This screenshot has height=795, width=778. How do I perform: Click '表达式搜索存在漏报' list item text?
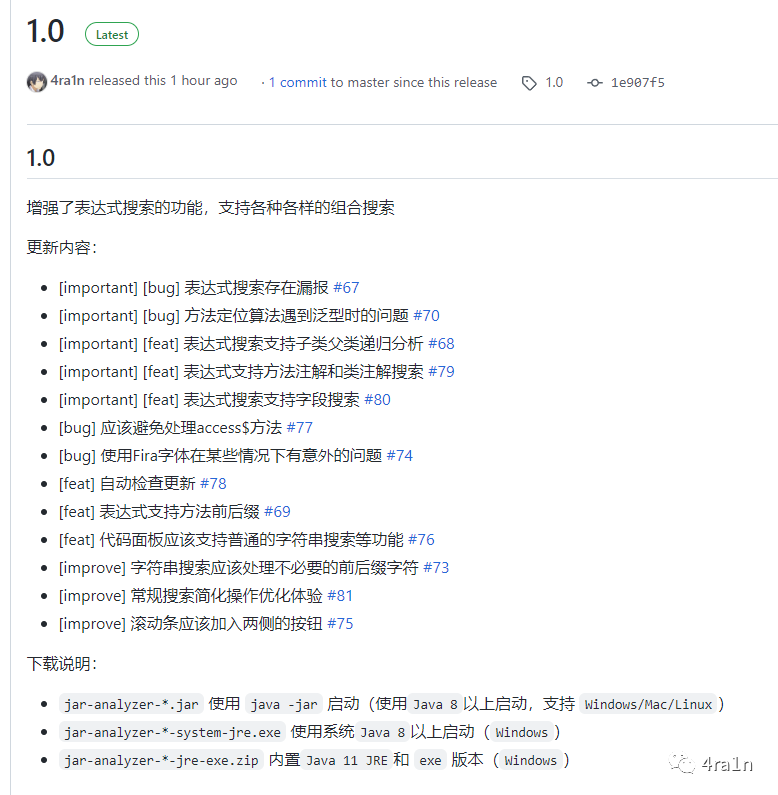tap(256, 287)
